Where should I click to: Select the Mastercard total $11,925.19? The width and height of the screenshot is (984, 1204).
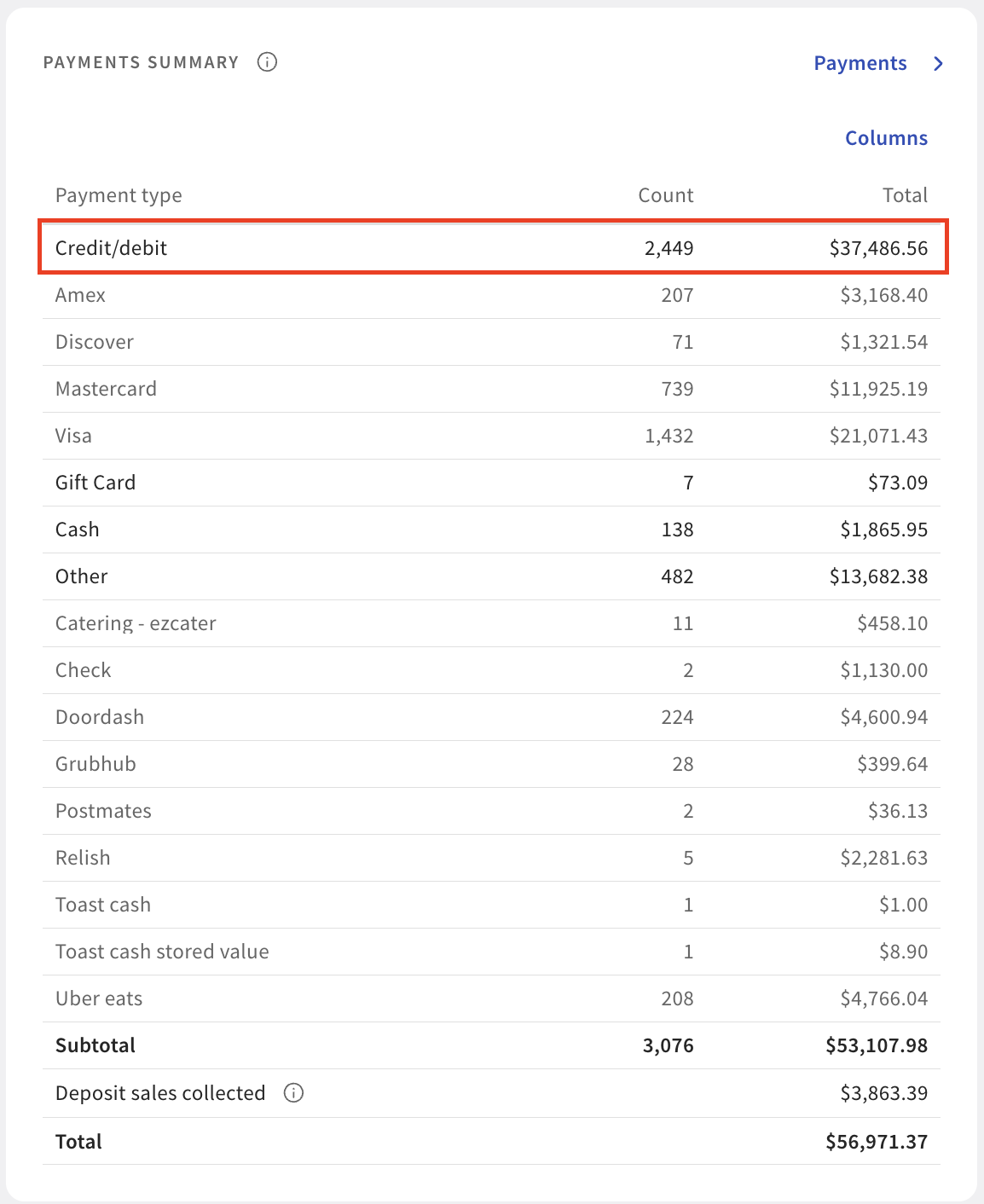[x=878, y=389]
